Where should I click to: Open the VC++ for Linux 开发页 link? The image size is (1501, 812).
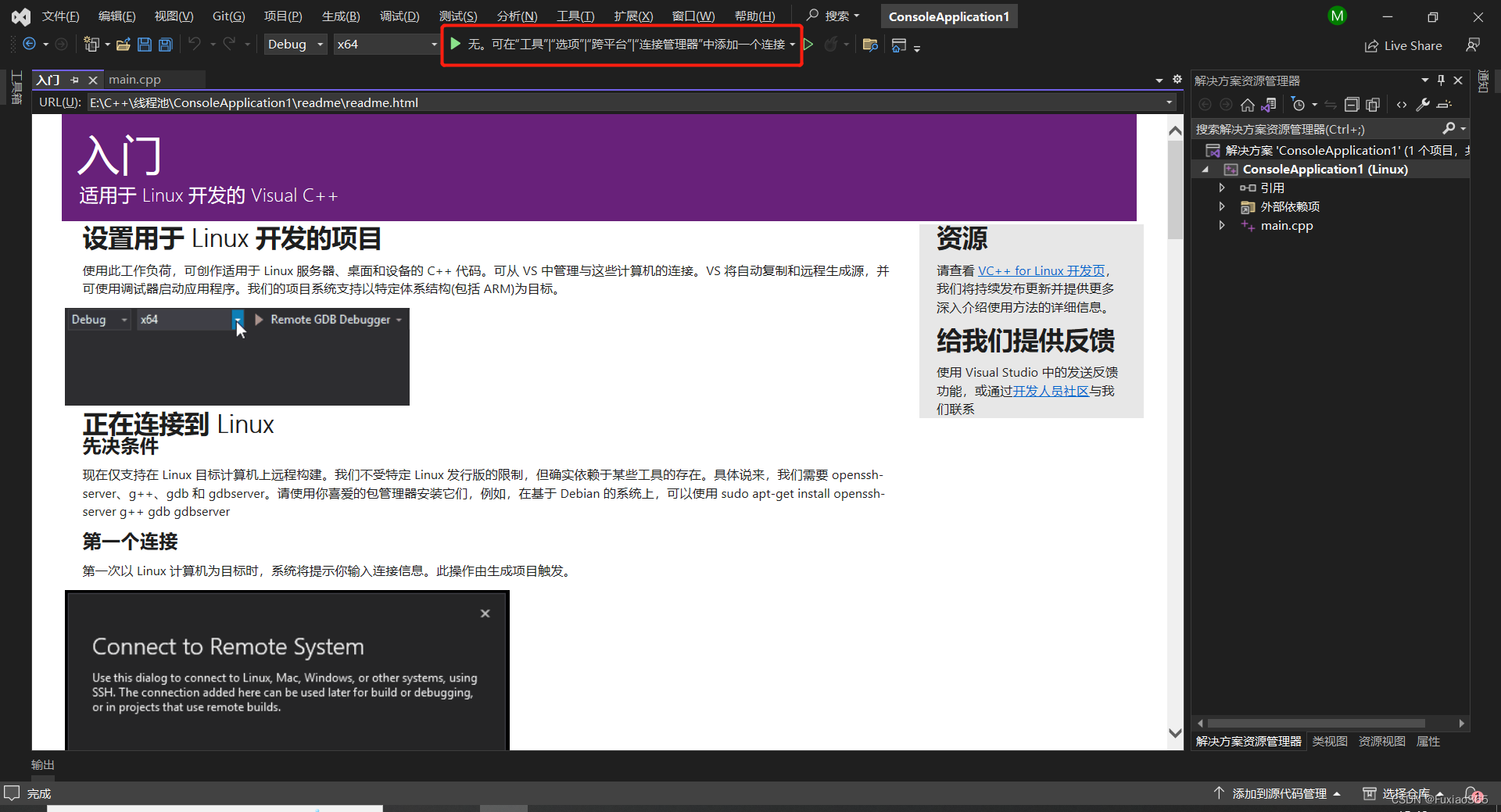point(1041,270)
